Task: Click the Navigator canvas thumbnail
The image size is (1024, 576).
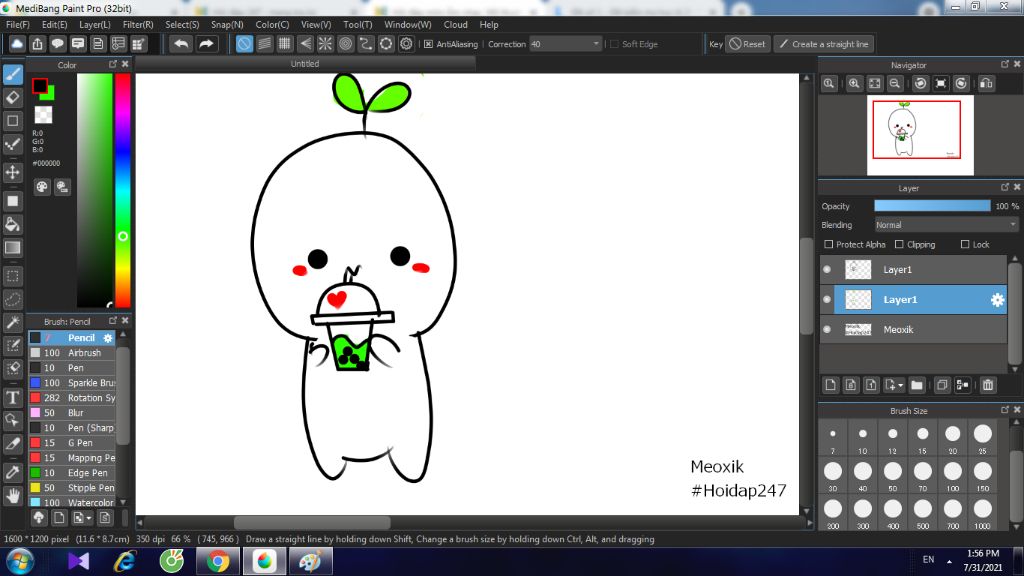Action: [x=920, y=135]
